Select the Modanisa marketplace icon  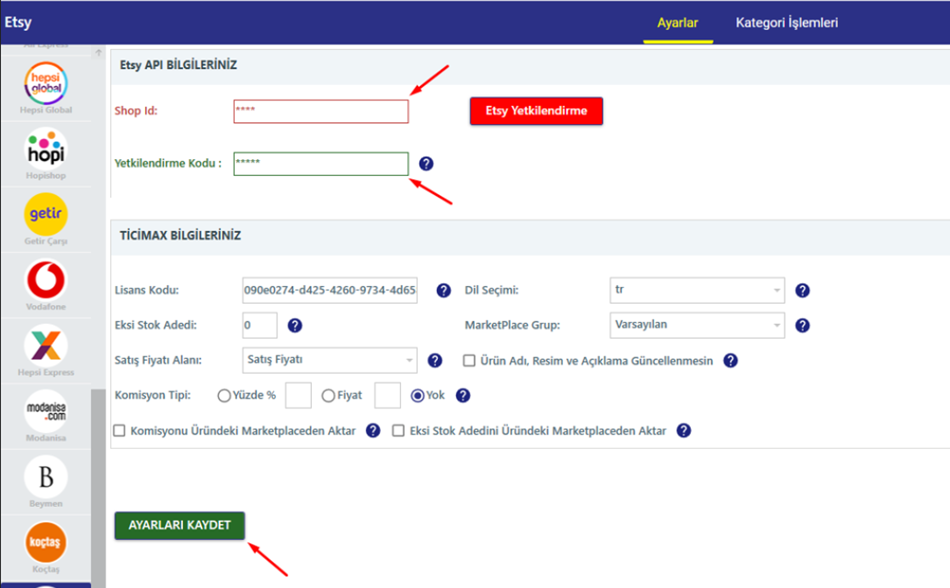click(x=46, y=411)
